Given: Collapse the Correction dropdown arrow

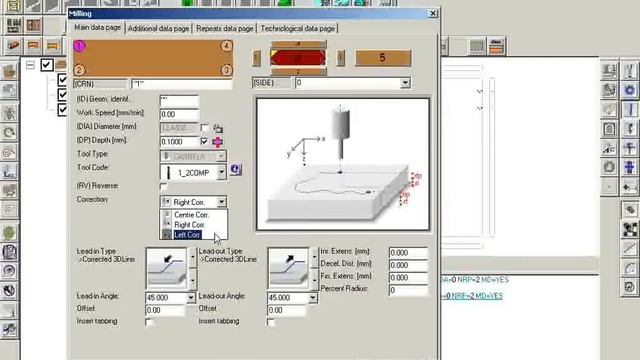Looking at the screenshot, I should coord(221,202).
